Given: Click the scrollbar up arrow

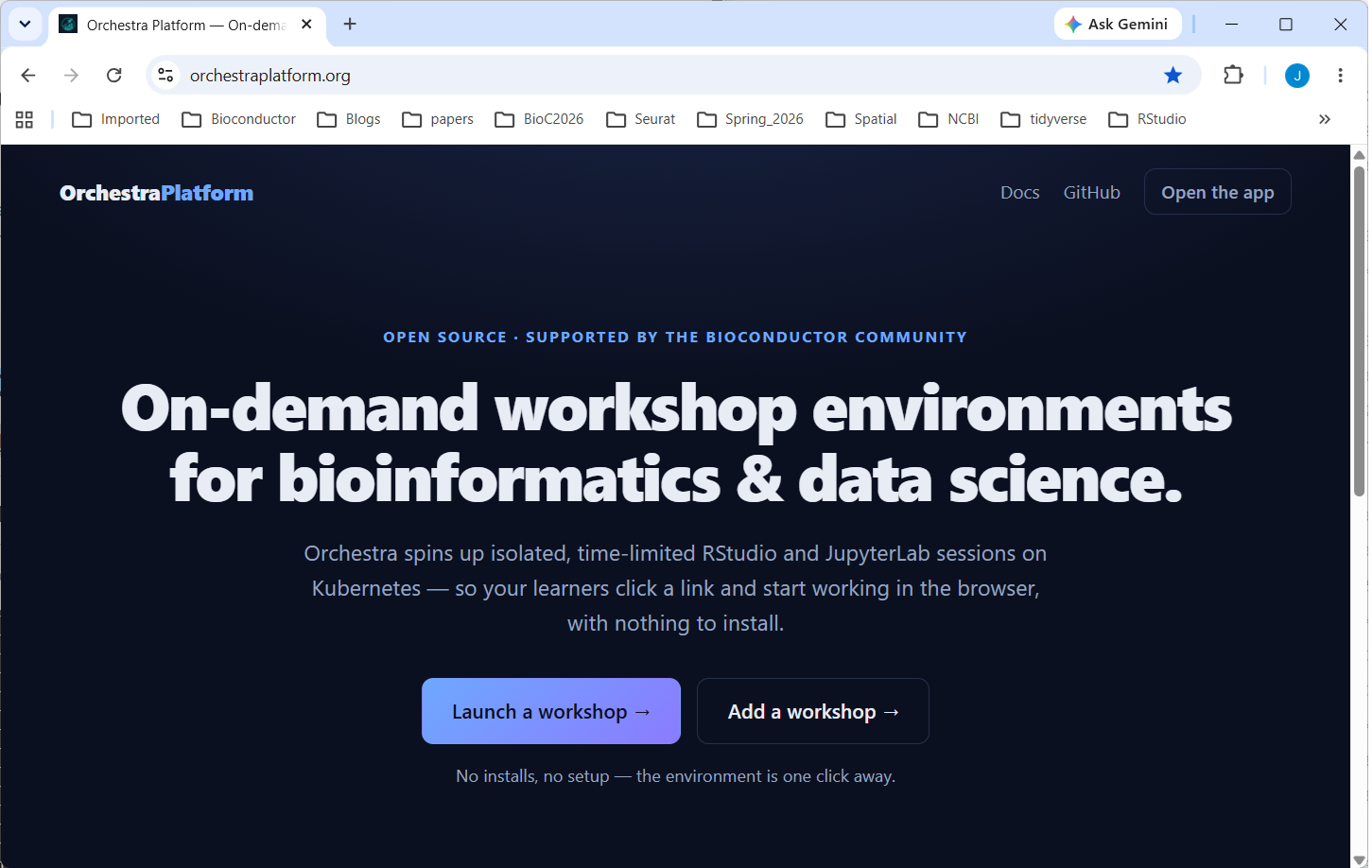Looking at the screenshot, I should pyautogui.click(x=1360, y=155).
